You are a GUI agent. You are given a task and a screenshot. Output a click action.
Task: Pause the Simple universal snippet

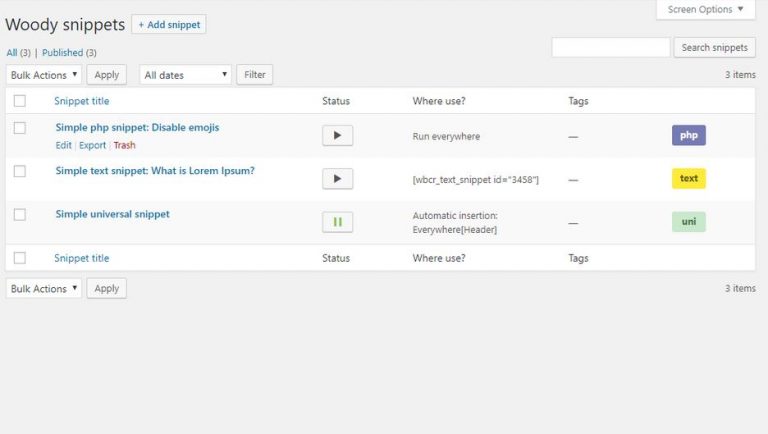[x=337, y=222]
